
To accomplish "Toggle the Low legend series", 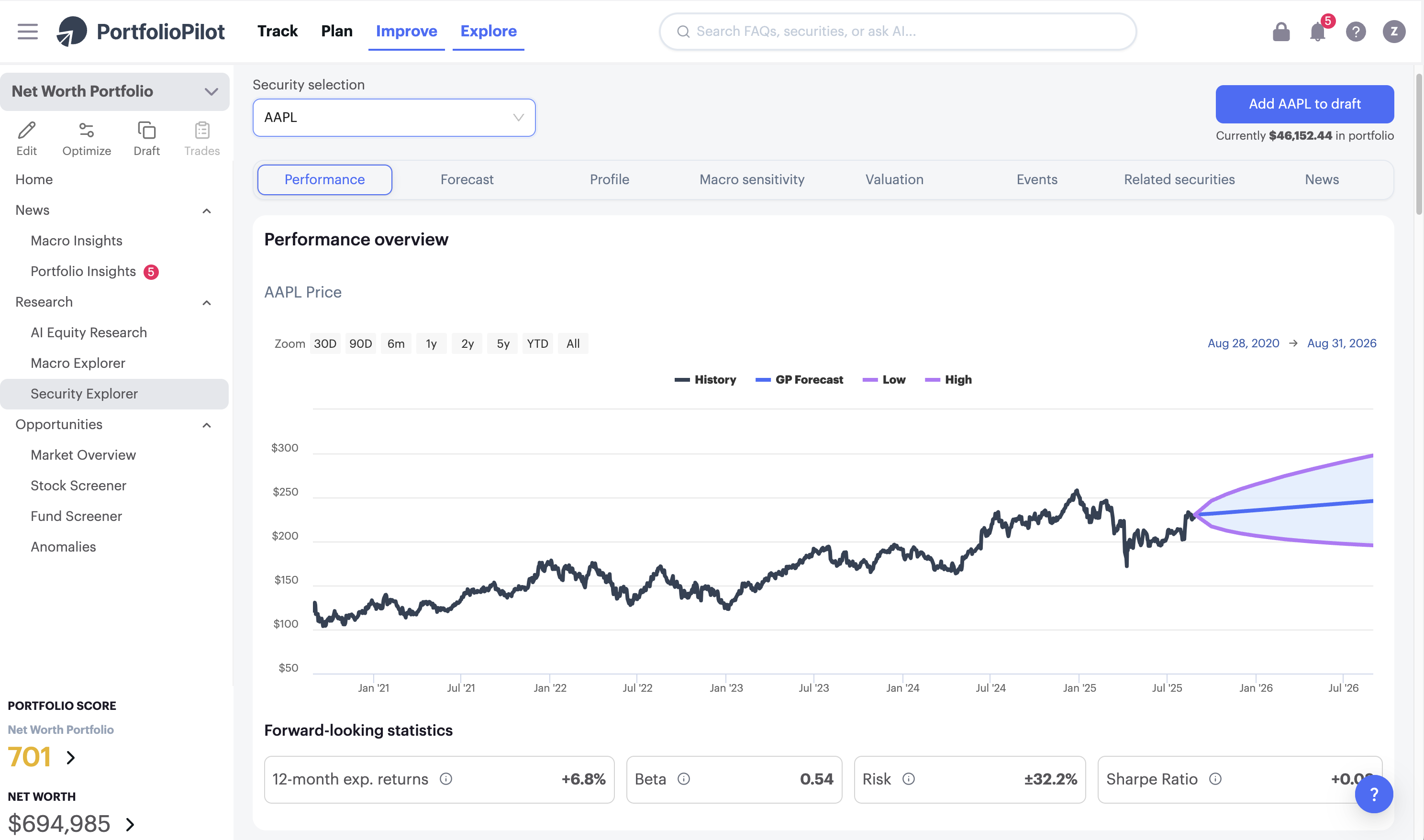I will tap(884, 380).
